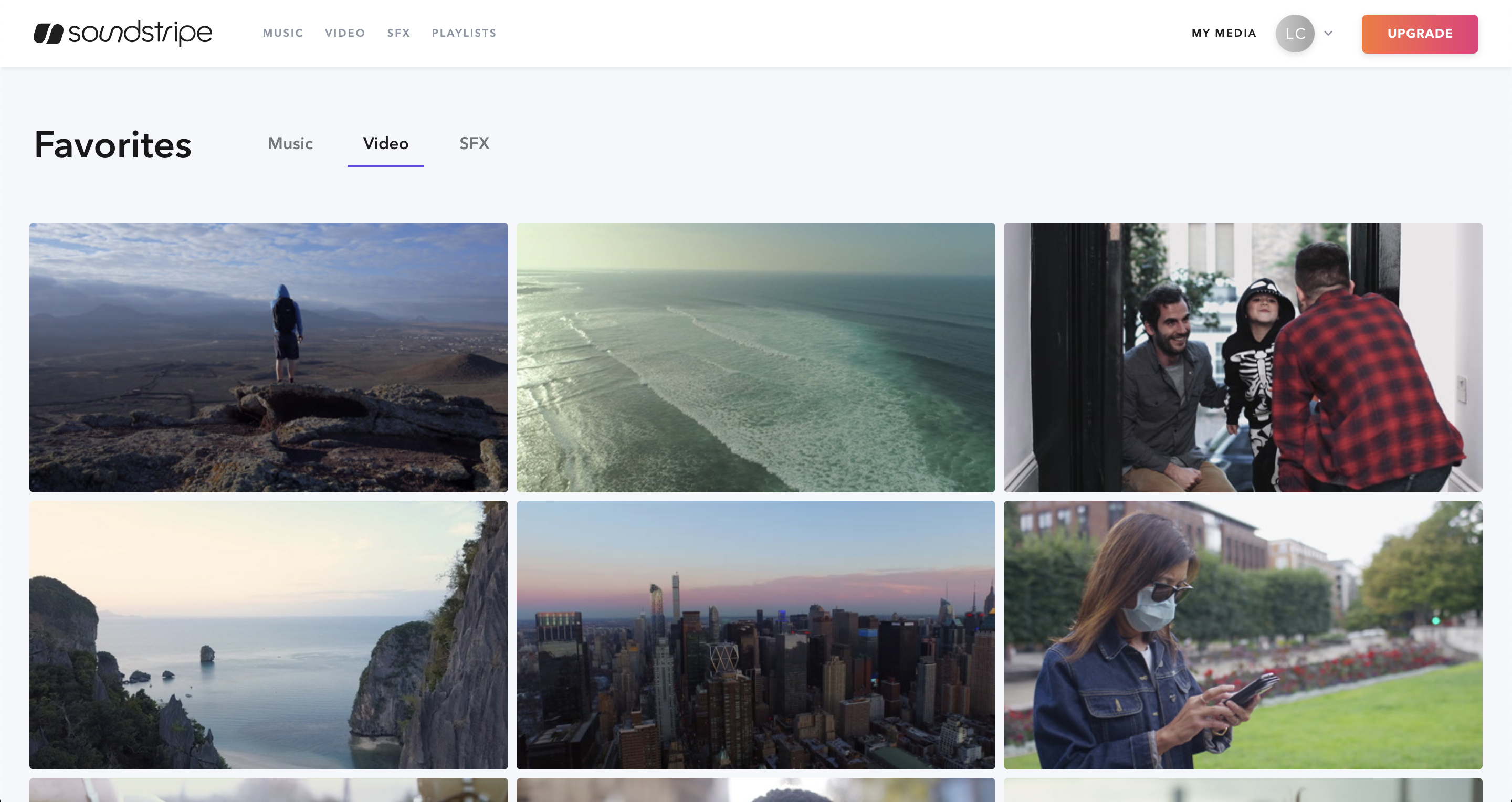1512x802 pixels.
Task: Open the aerial ocean waves video
Action: point(755,357)
